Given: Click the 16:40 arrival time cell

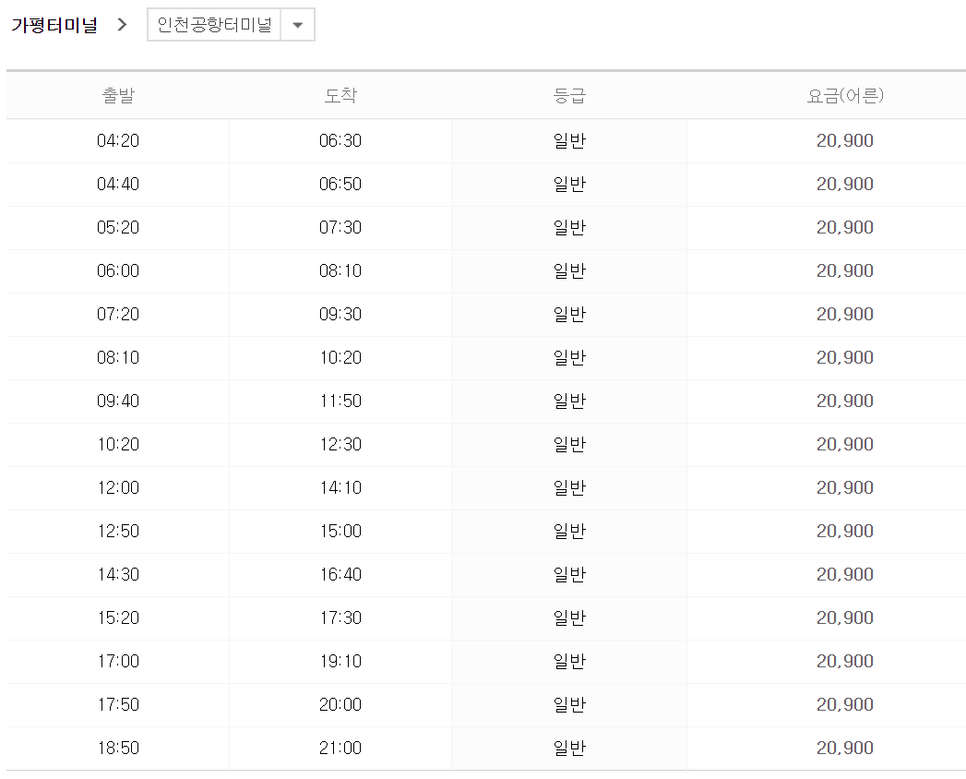Looking at the screenshot, I should 340,574.
